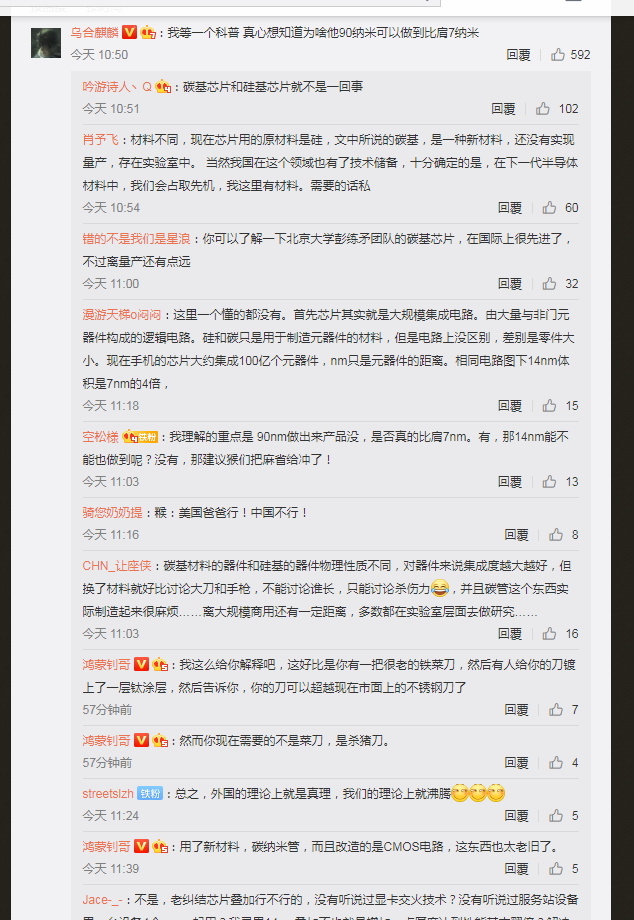Like 肖予飞's comment with 60 likes
This screenshot has width=634, height=920.
tap(549, 208)
